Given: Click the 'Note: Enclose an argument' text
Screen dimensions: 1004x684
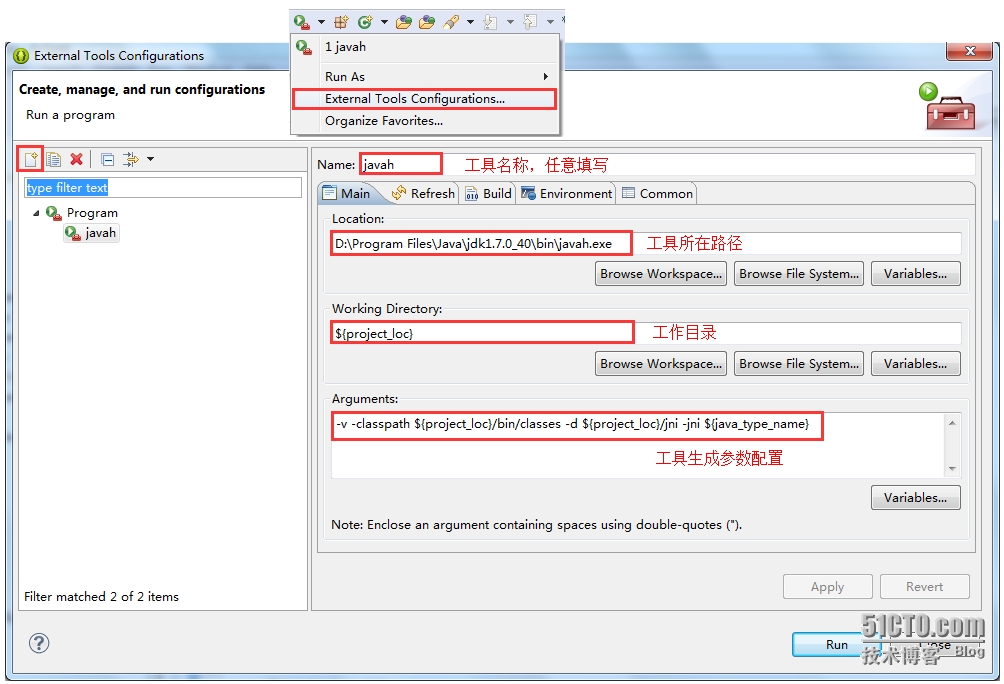Looking at the screenshot, I should (537, 525).
